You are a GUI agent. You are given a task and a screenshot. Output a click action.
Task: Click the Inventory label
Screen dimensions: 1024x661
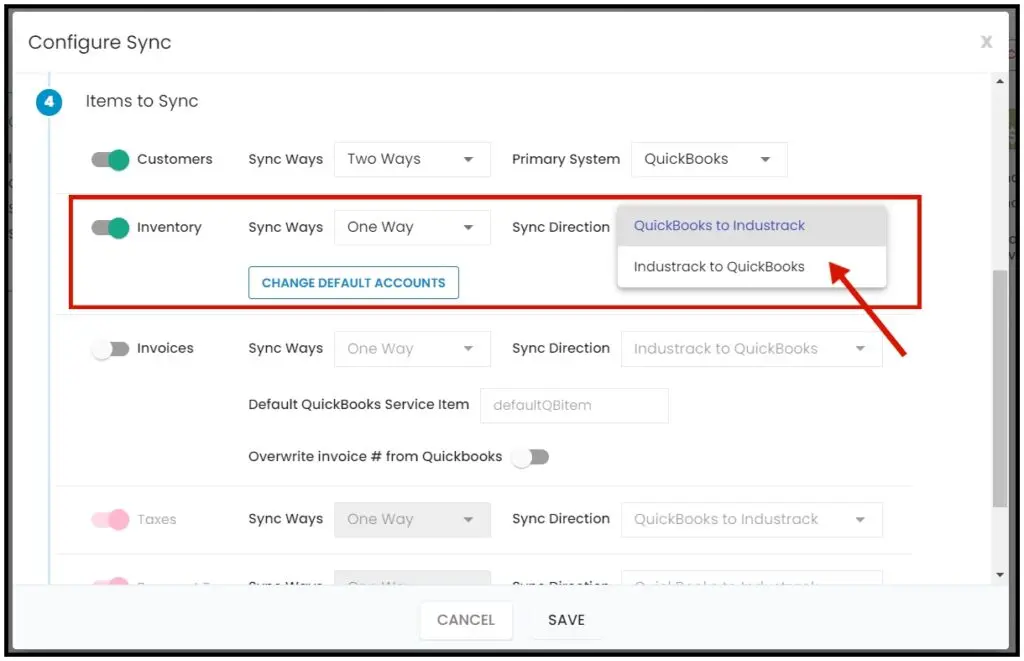[x=169, y=227]
